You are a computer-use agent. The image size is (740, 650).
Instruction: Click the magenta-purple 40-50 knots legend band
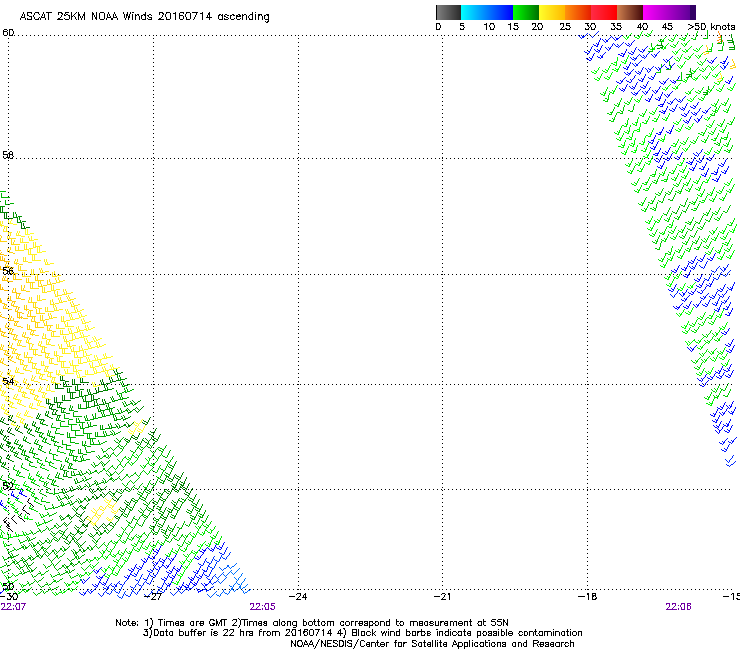point(669,12)
